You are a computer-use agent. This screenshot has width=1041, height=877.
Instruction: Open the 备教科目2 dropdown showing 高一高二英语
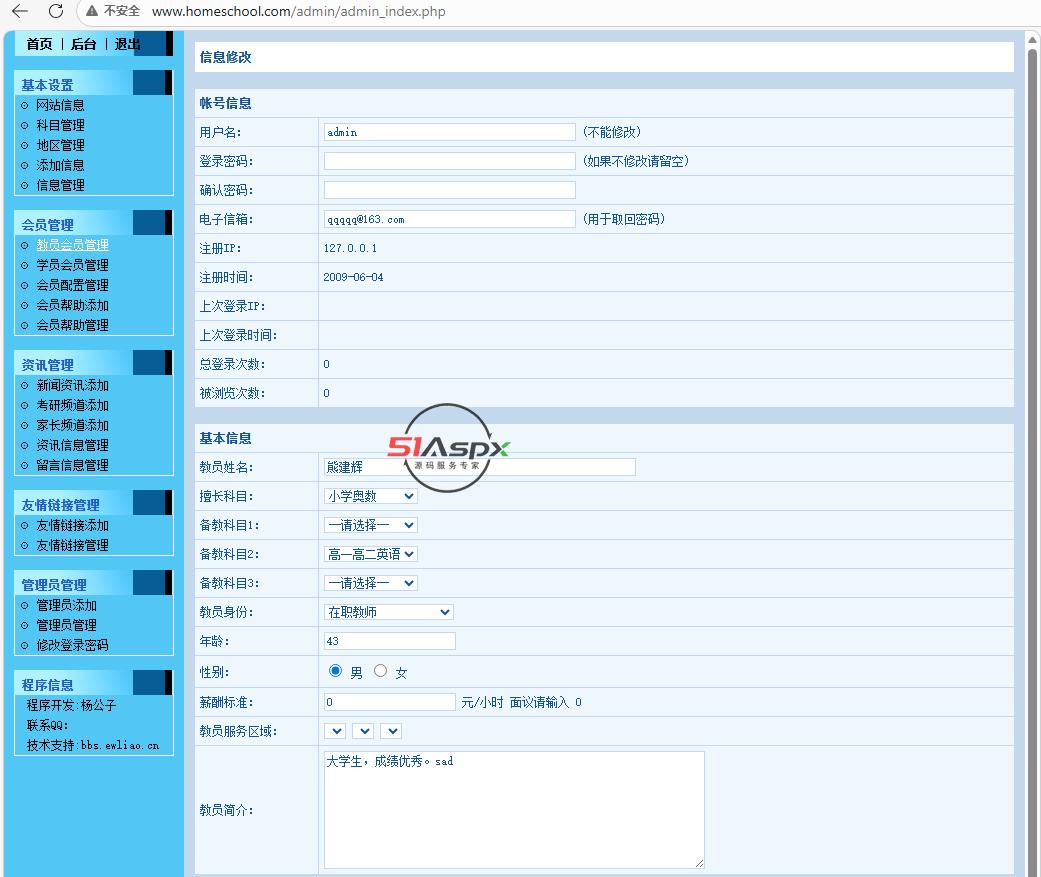click(370, 554)
